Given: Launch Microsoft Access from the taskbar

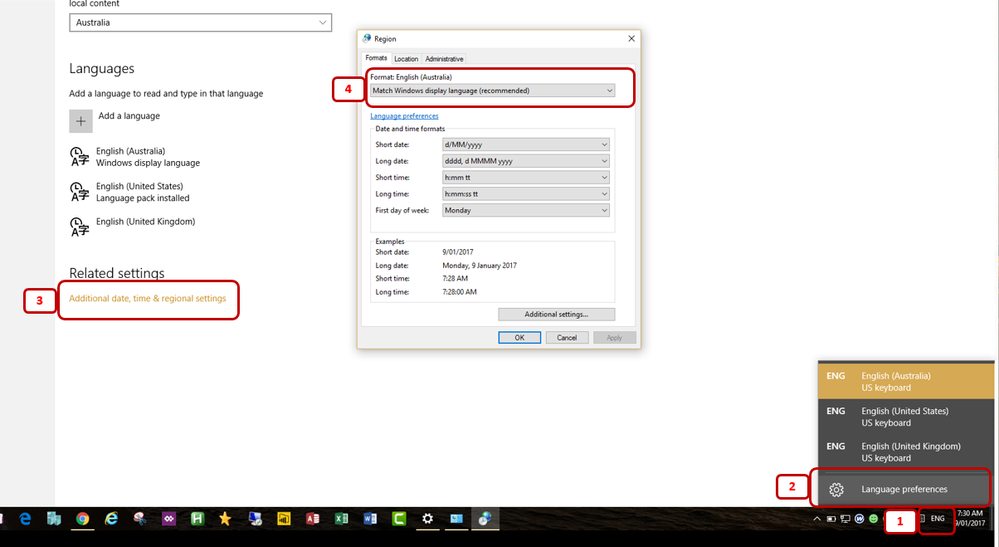Looking at the screenshot, I should coord(313,519).
